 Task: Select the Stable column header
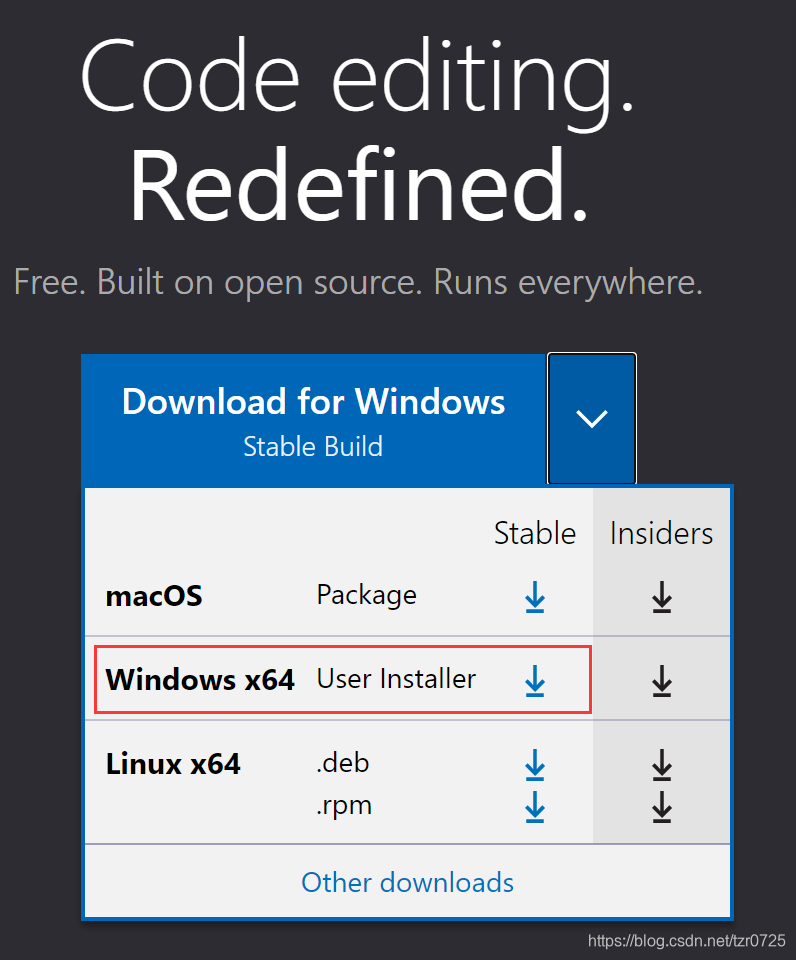[535, 533]
